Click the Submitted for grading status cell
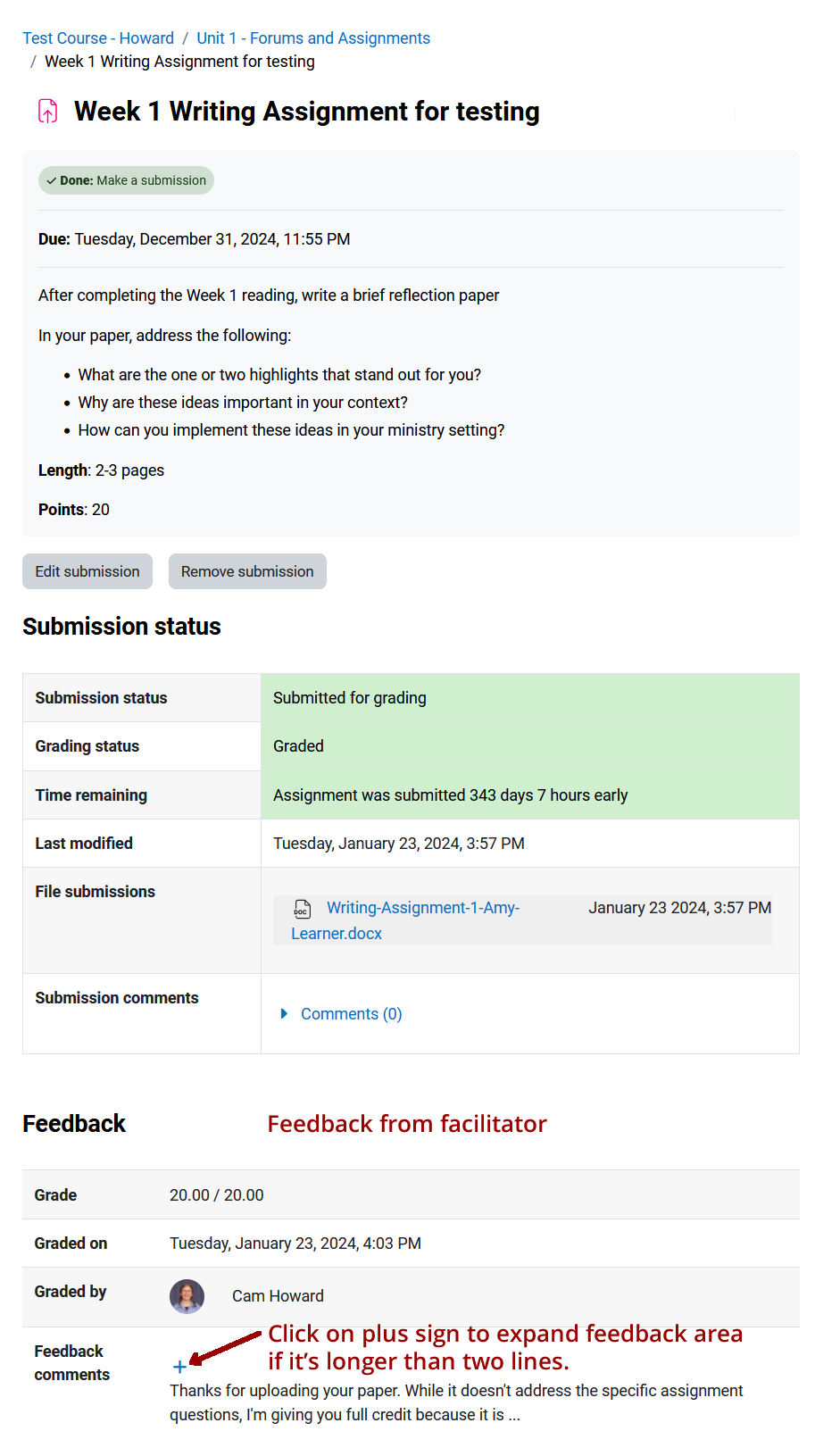 [349, 697]
